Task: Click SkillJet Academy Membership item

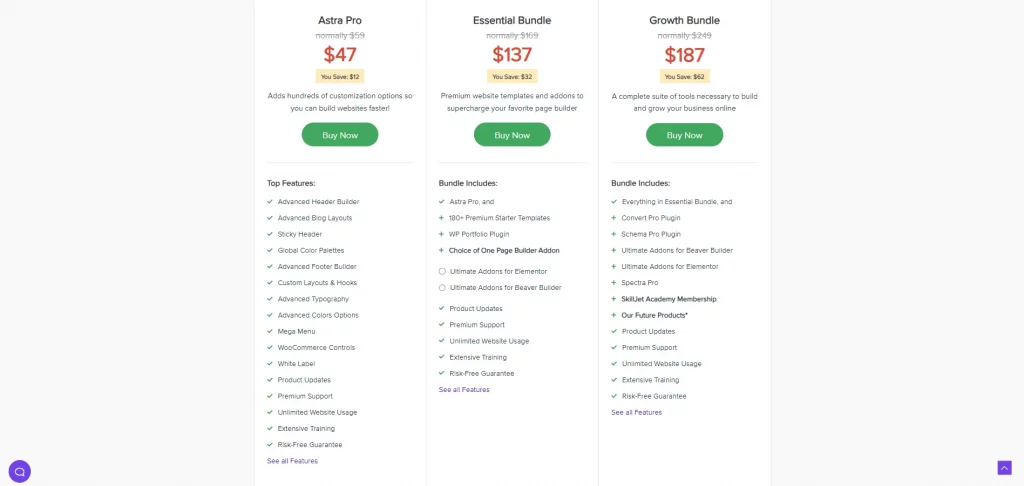Action: [669, 299]
